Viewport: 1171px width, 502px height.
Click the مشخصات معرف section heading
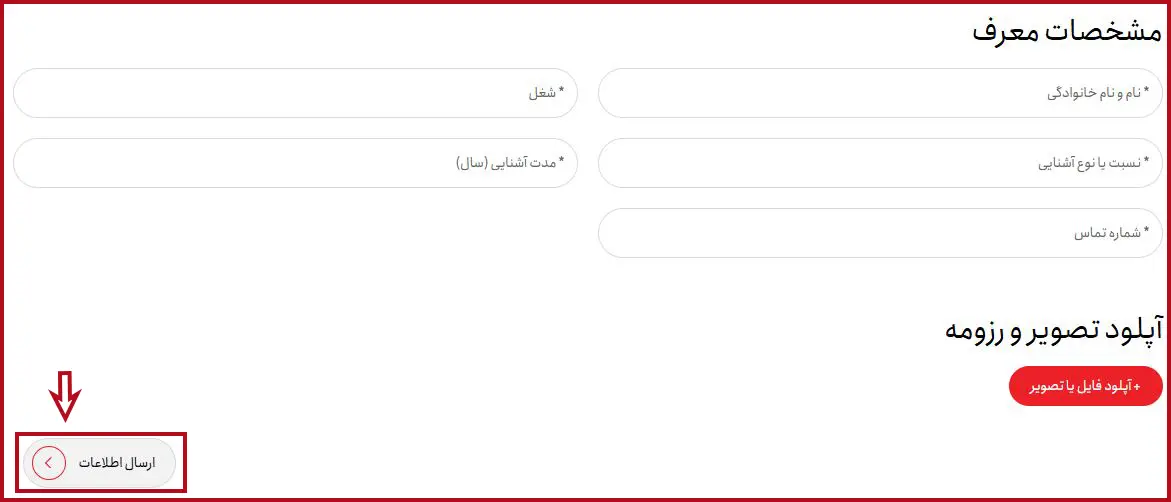[x=1067, y=30]
